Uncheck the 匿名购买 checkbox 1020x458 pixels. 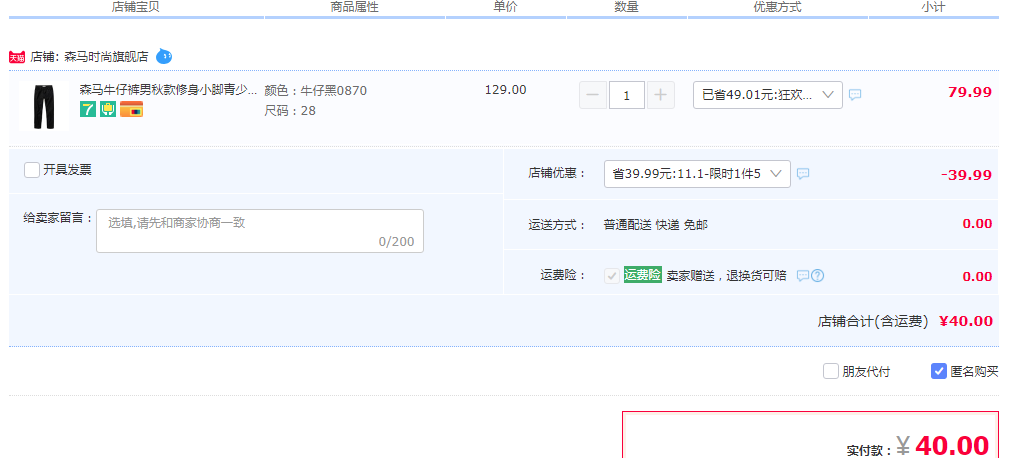[x=939, y=371]
